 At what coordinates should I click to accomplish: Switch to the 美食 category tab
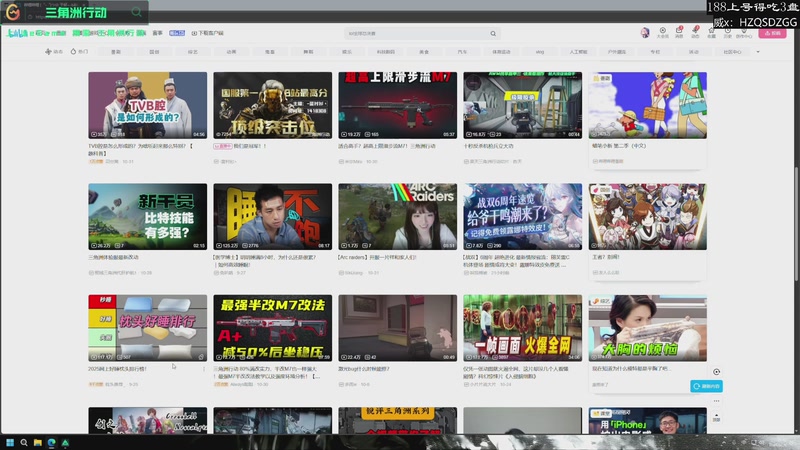pos(424,52)
